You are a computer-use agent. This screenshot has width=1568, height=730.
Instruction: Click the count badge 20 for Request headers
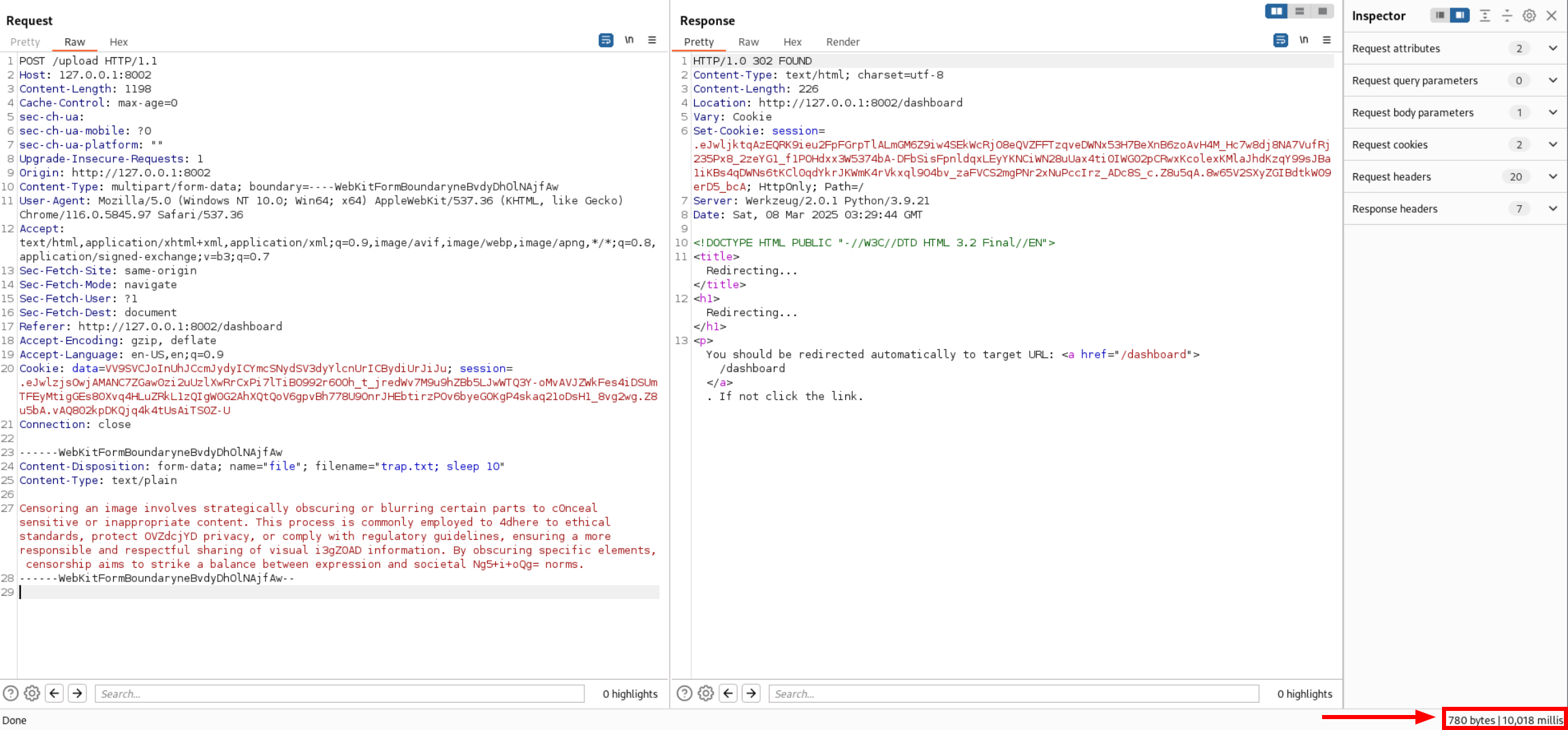tap(1516, 177)
